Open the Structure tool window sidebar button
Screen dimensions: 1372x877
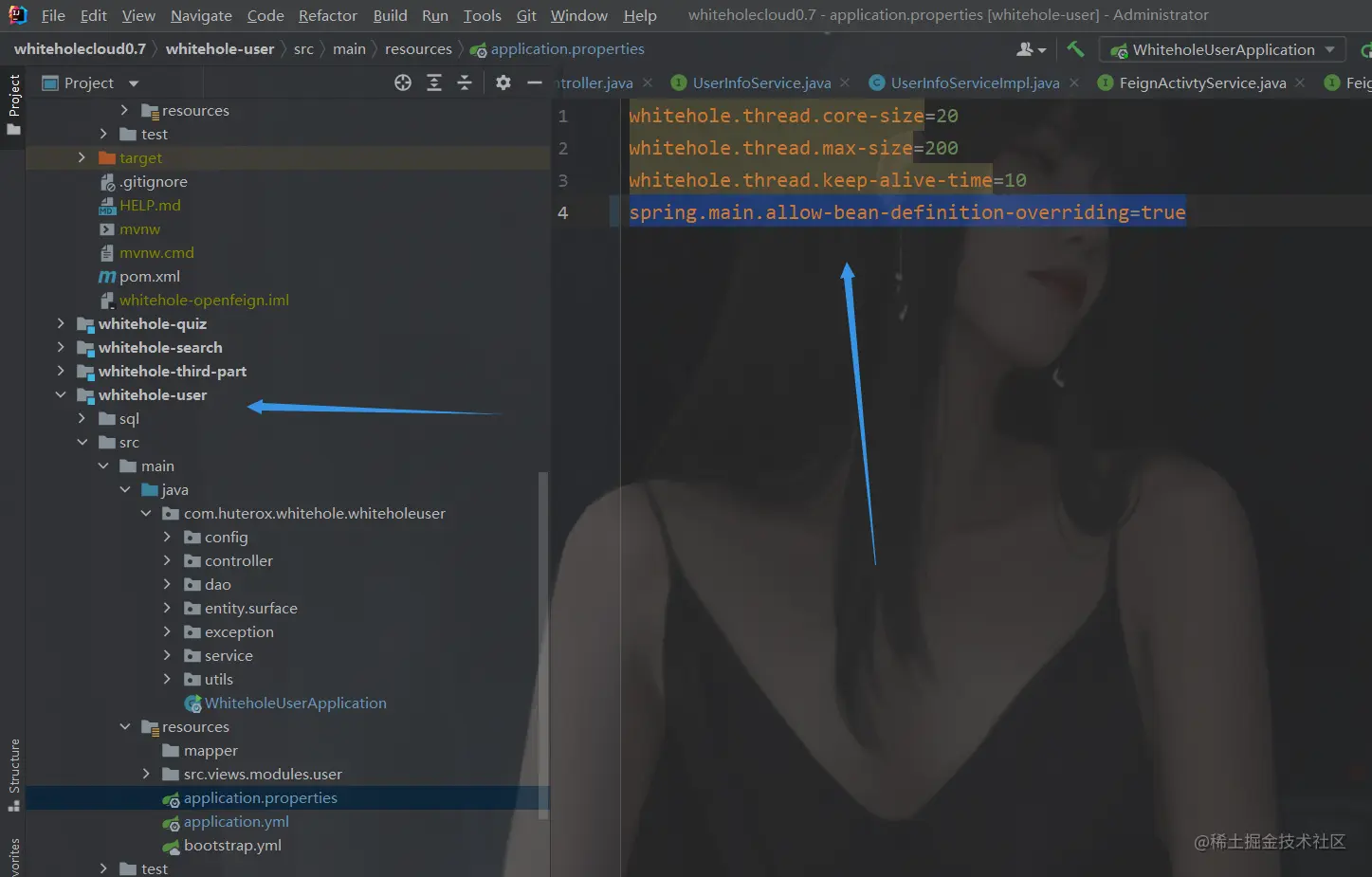[x=13, y=775]
